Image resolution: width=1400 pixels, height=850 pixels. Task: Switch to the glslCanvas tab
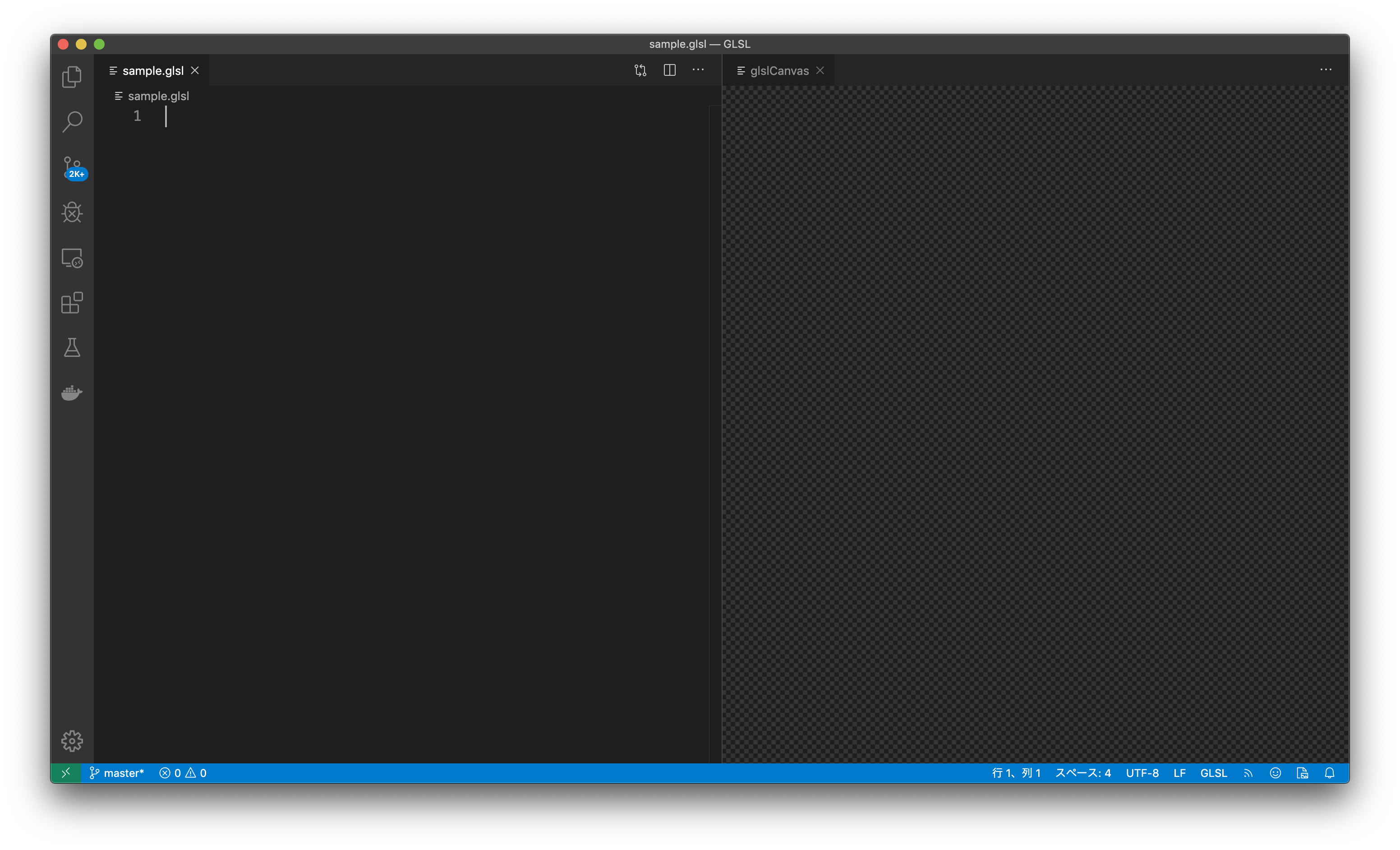pos(779,70)
